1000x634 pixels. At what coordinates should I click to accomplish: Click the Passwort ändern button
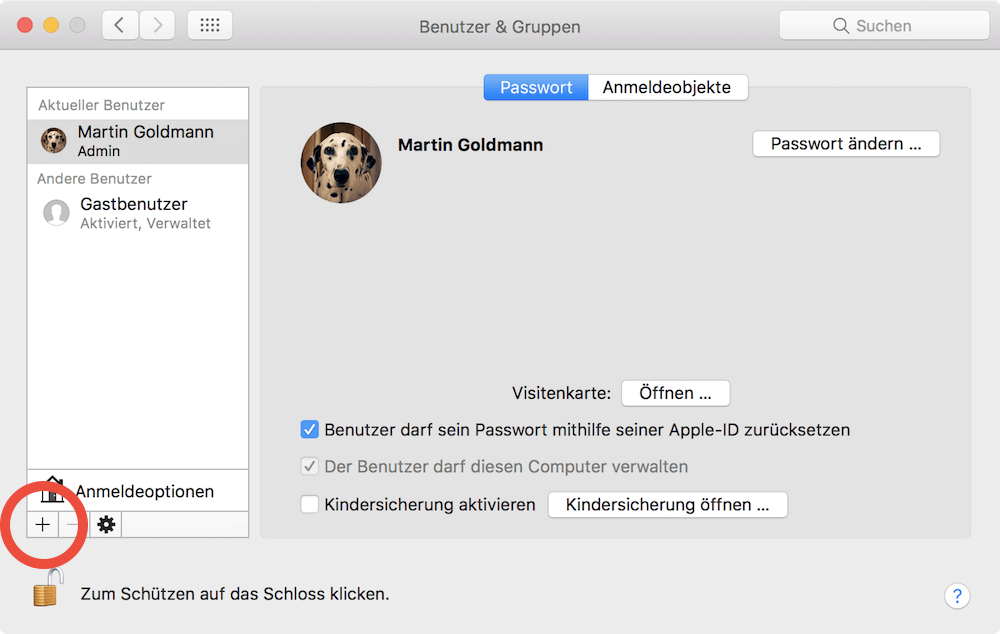(846, 144)
